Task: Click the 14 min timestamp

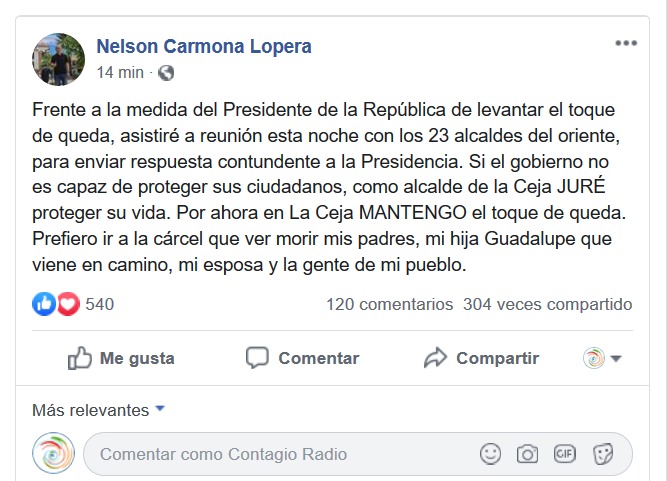Action: (120, 73)
